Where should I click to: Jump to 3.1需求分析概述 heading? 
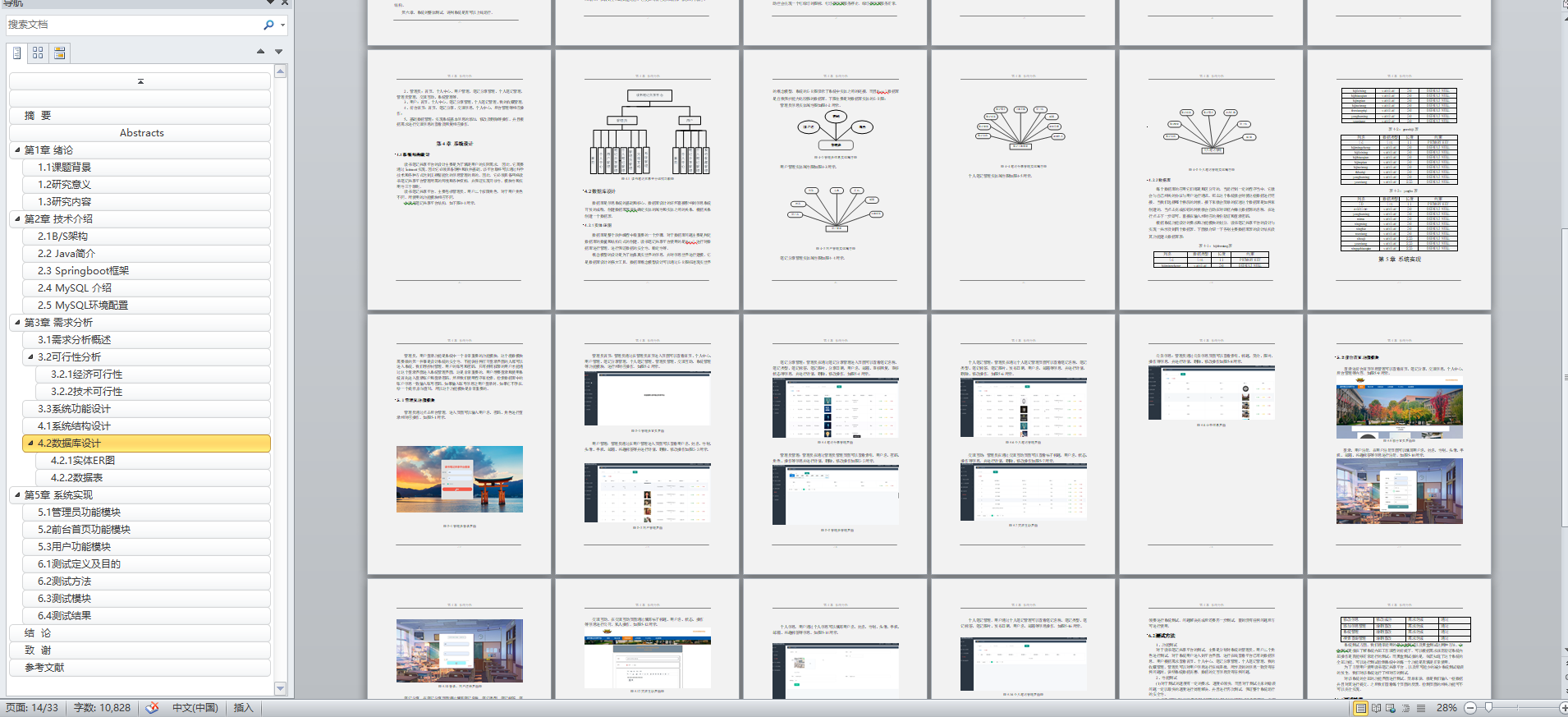(x=146, y=340)
